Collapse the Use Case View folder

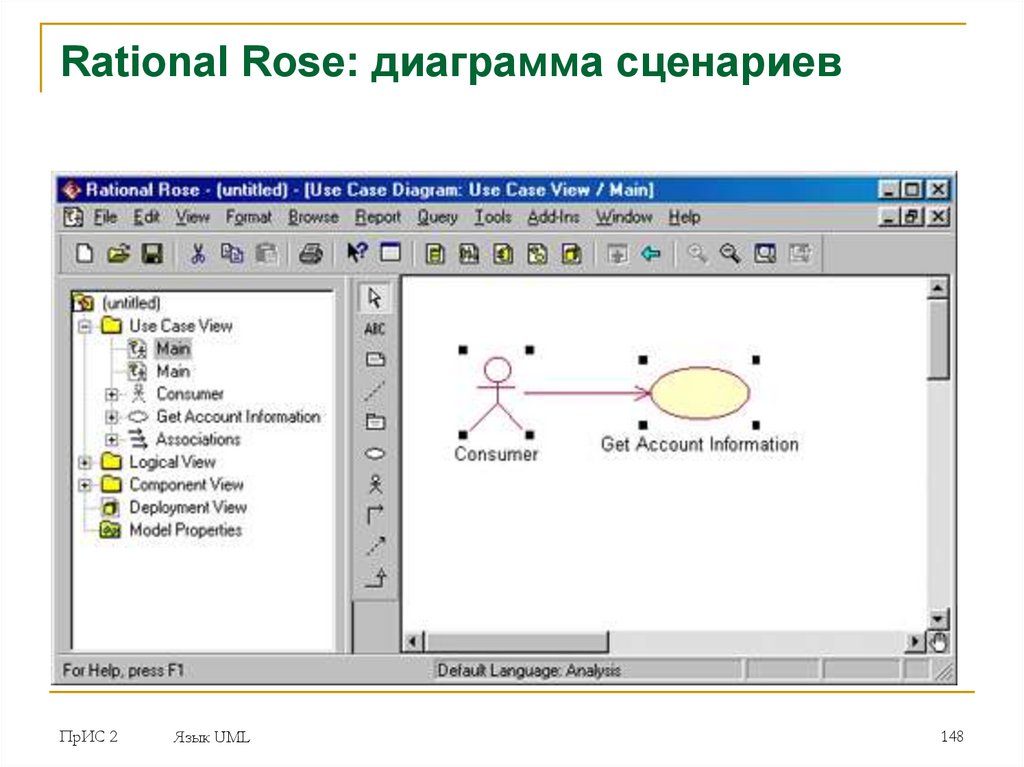84,325
